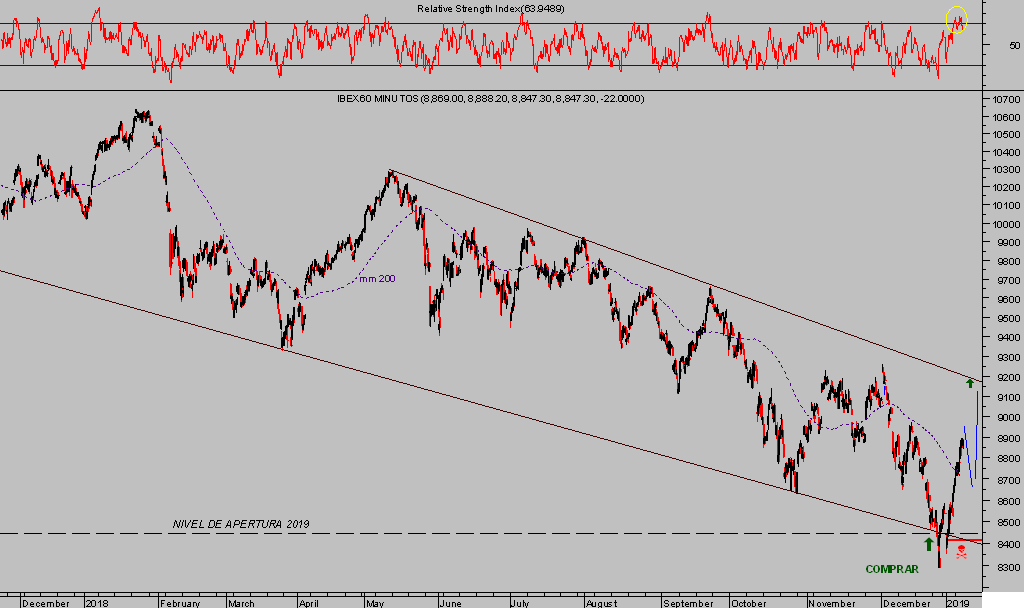The width and height of the screenshot is (1024, 608).
Task: Click the July time axis label
Action: pyautogui.click(x=520, y=603)
